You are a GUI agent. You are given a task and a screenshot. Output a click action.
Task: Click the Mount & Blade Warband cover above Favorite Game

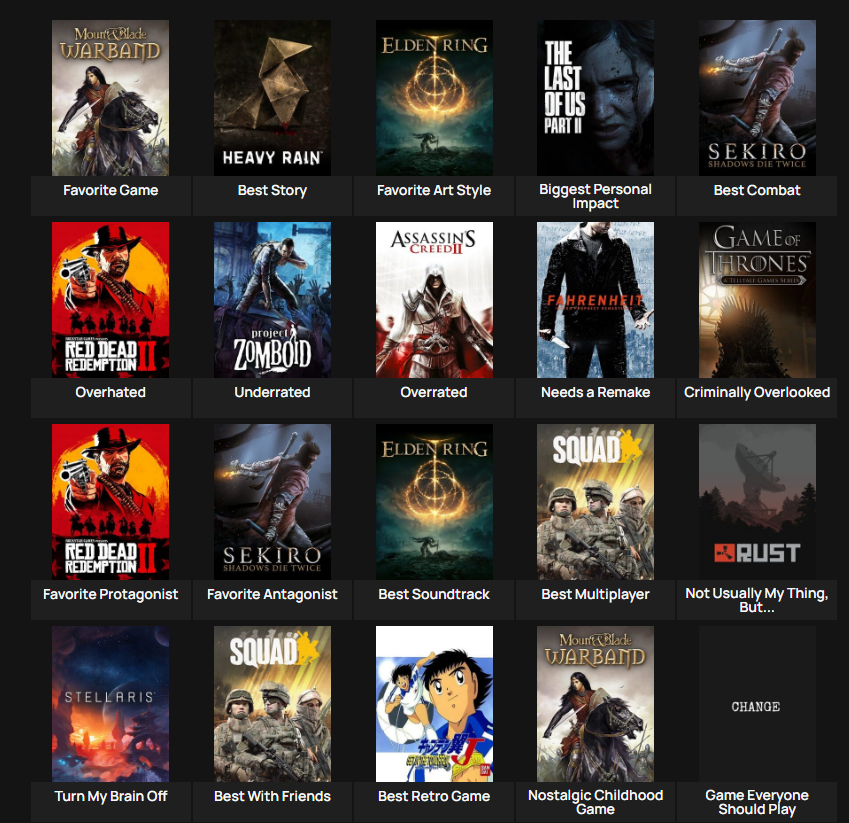[110, 98]
